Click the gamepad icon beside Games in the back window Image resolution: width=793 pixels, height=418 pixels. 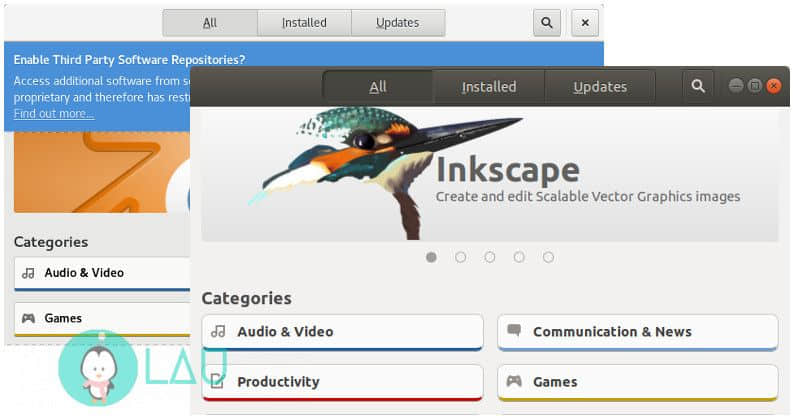coord(28,318)
